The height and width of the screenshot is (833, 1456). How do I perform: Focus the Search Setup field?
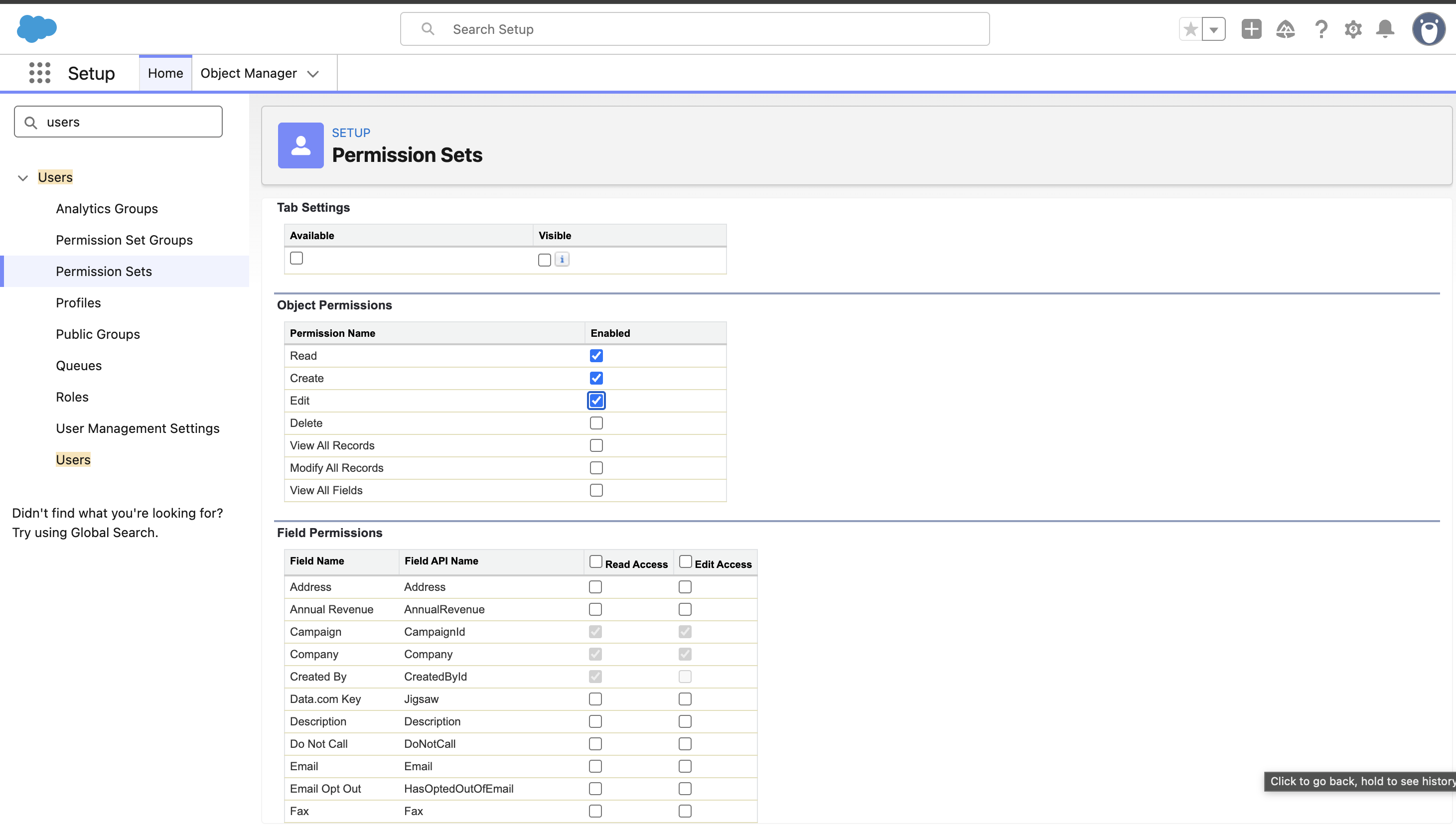click(695, 29)
